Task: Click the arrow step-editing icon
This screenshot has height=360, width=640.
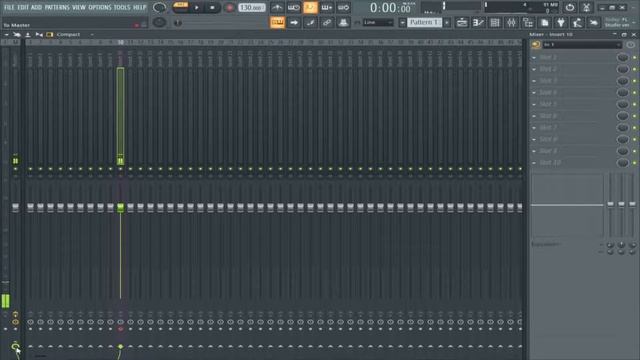Action: click(x=294, y=22)
